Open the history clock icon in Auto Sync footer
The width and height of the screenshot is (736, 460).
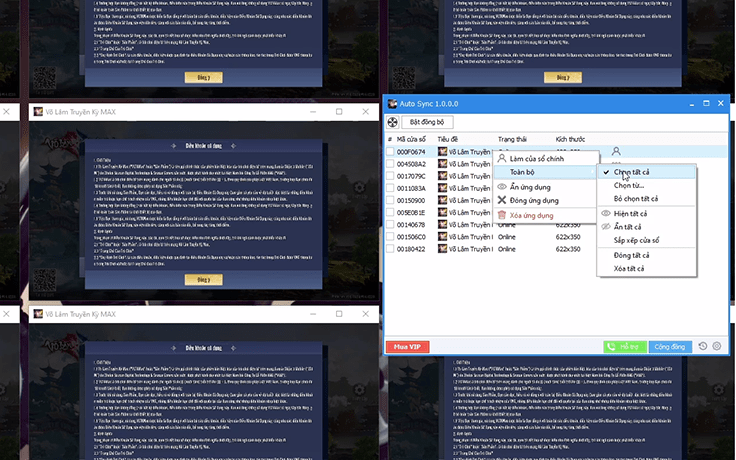point(703,346)
